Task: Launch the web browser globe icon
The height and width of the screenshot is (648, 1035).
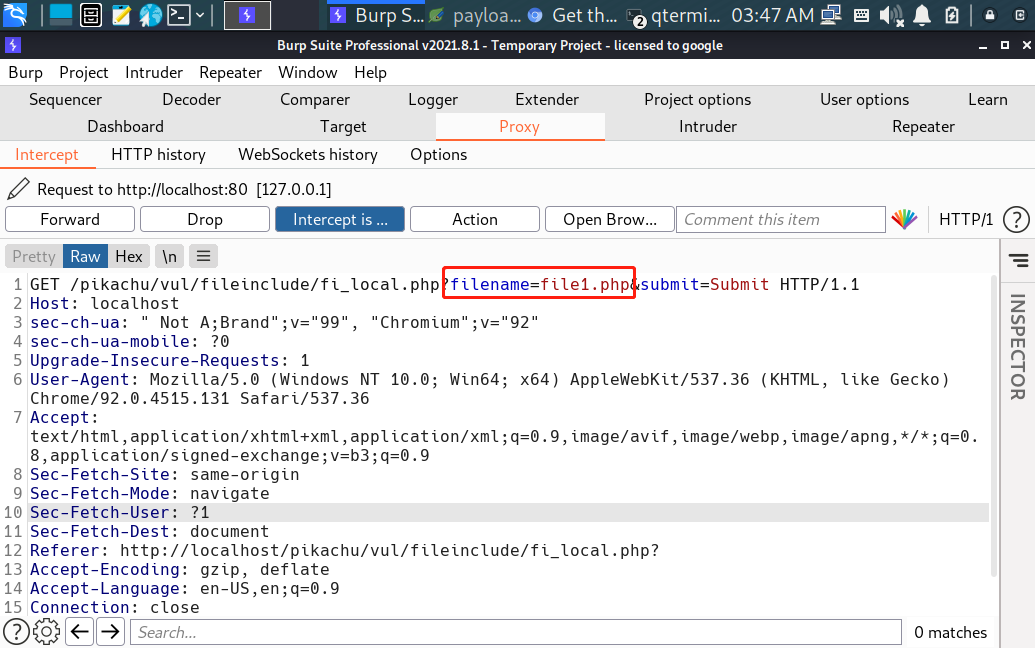Action: (150, 15)
